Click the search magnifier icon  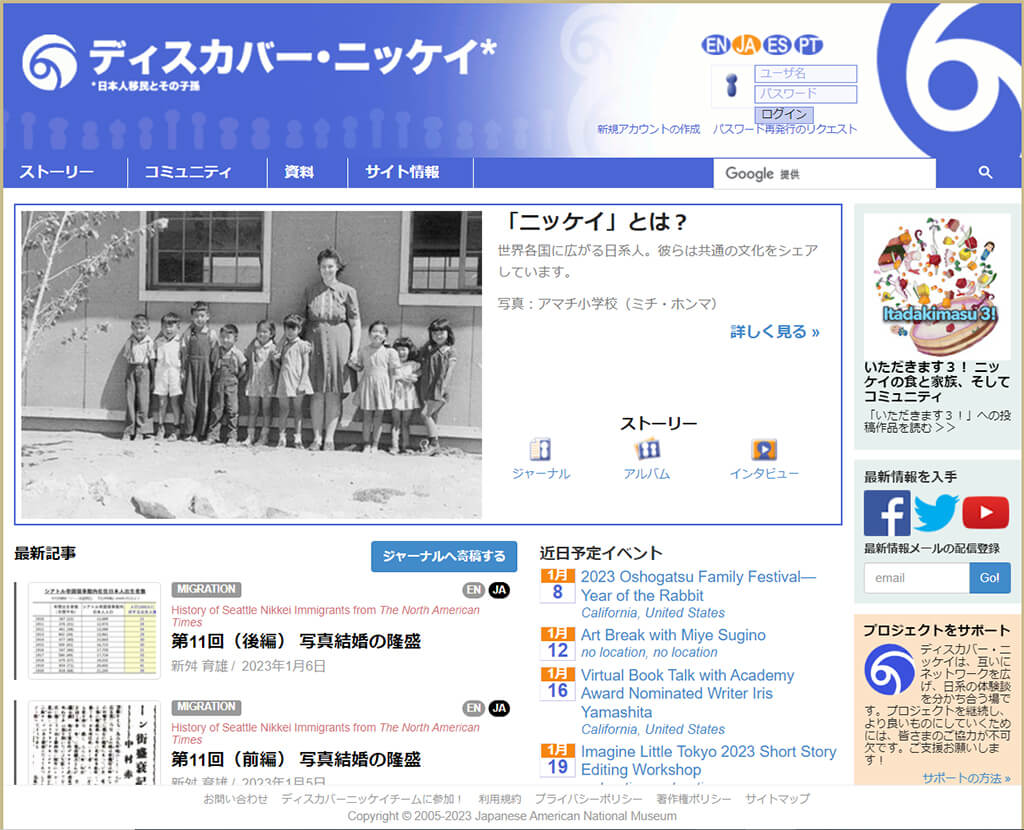point(986,172)
